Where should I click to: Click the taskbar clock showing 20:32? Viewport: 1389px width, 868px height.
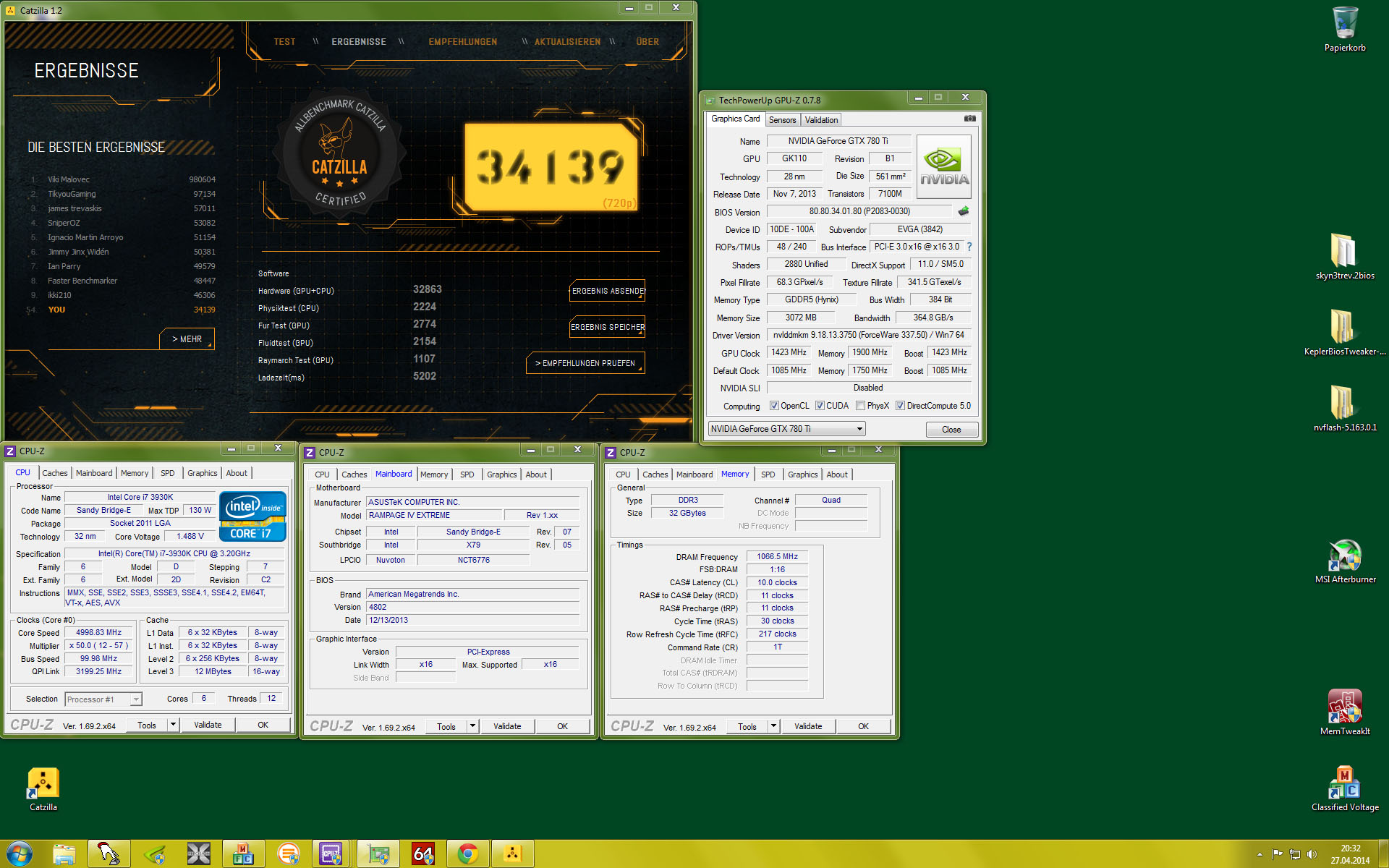[1350, 854]
